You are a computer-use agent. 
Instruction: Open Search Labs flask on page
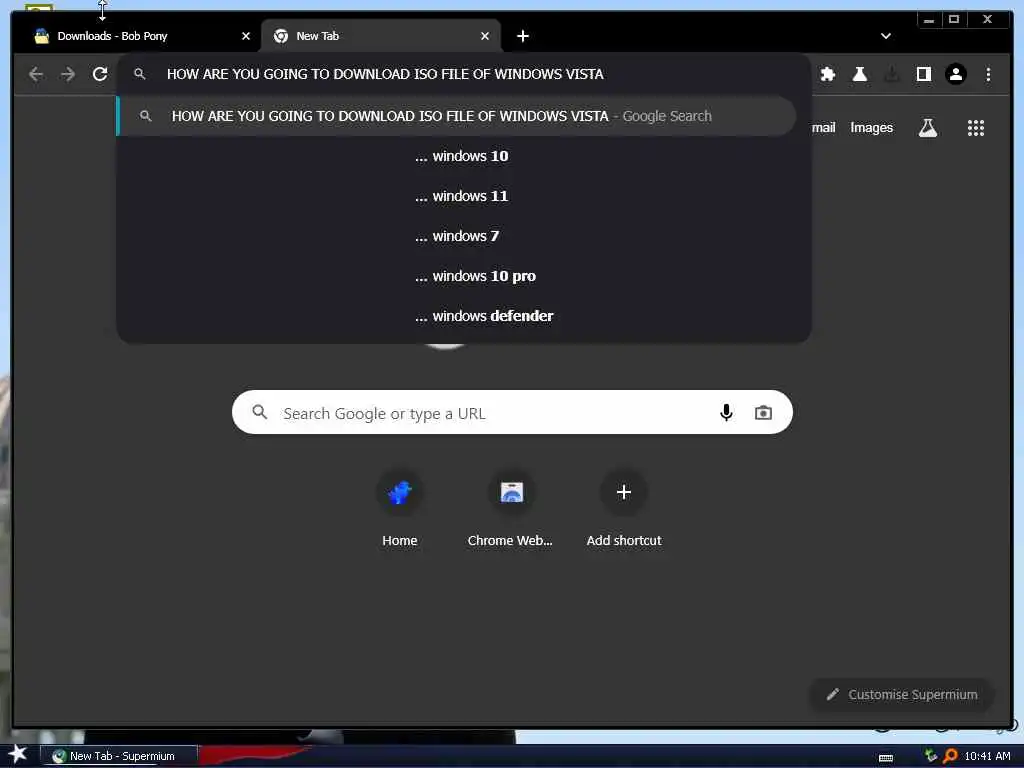927,128
